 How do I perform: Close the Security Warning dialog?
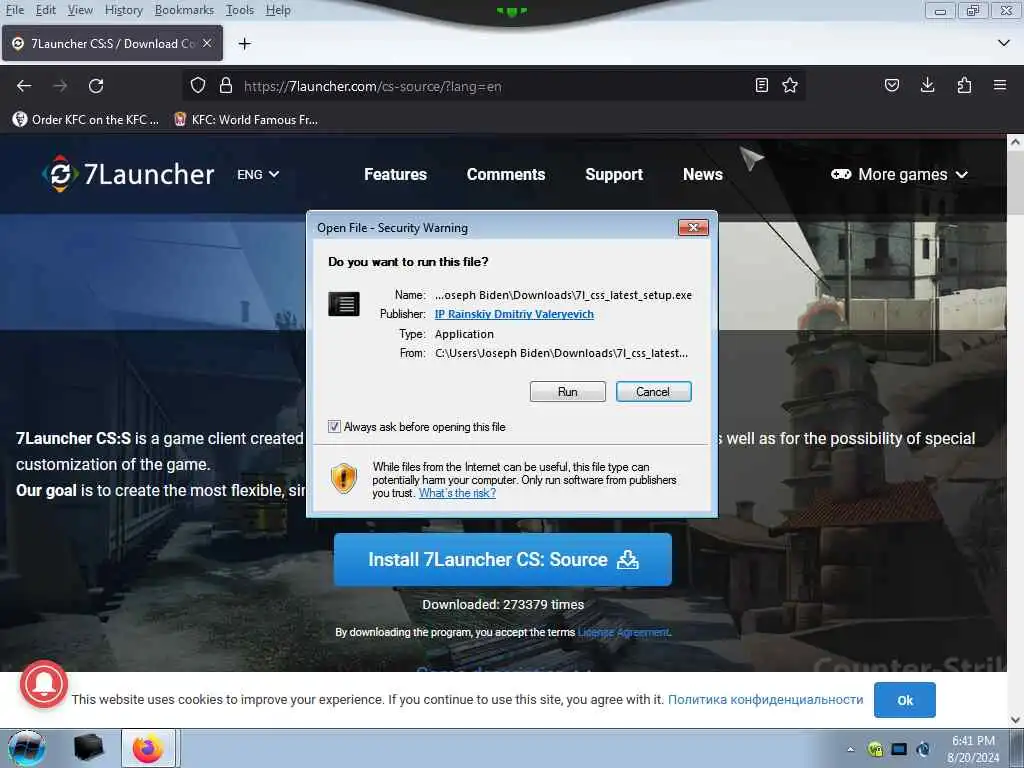[694, 227]
